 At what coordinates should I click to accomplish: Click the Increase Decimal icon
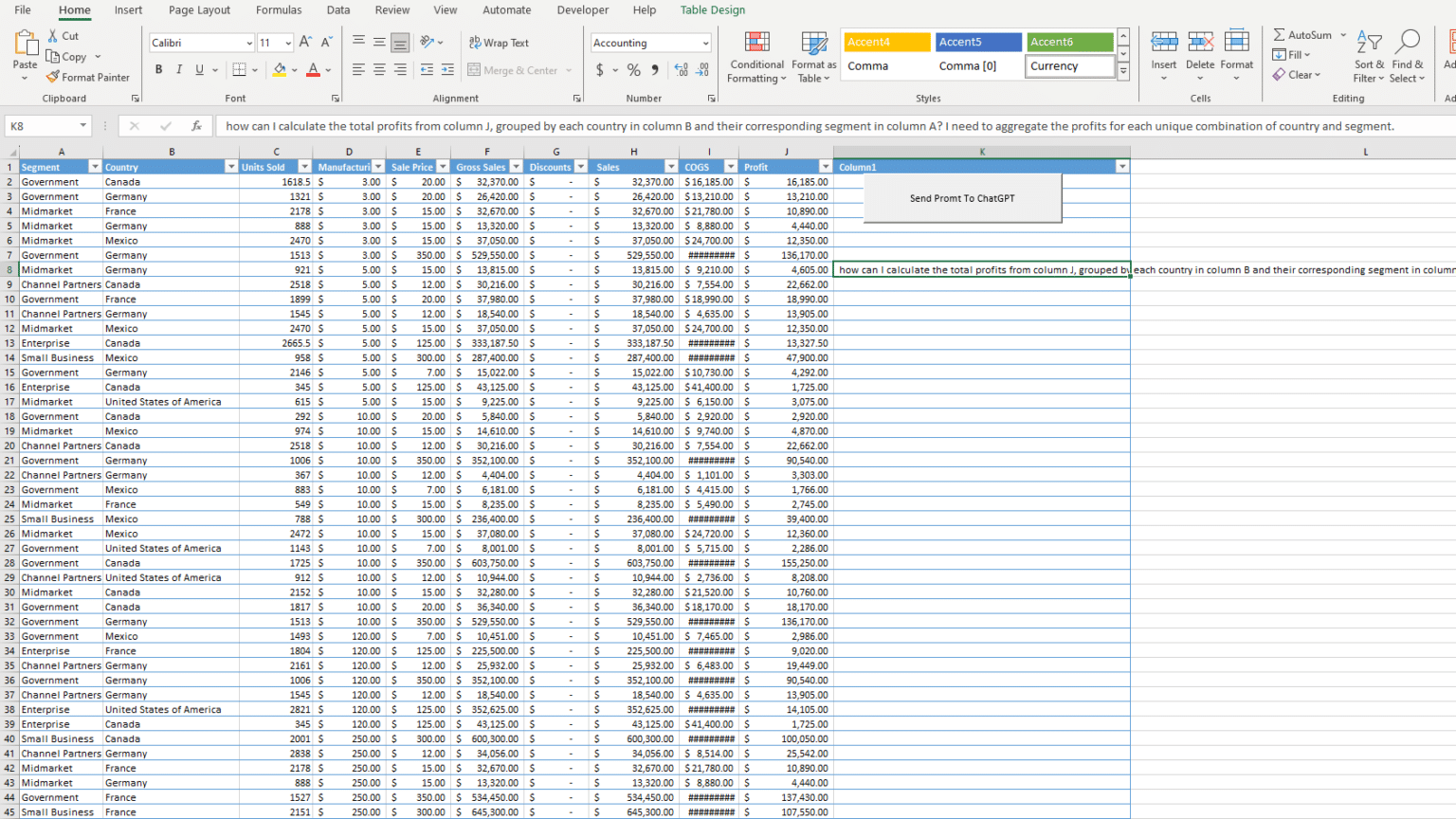click(x=681, y=70)
